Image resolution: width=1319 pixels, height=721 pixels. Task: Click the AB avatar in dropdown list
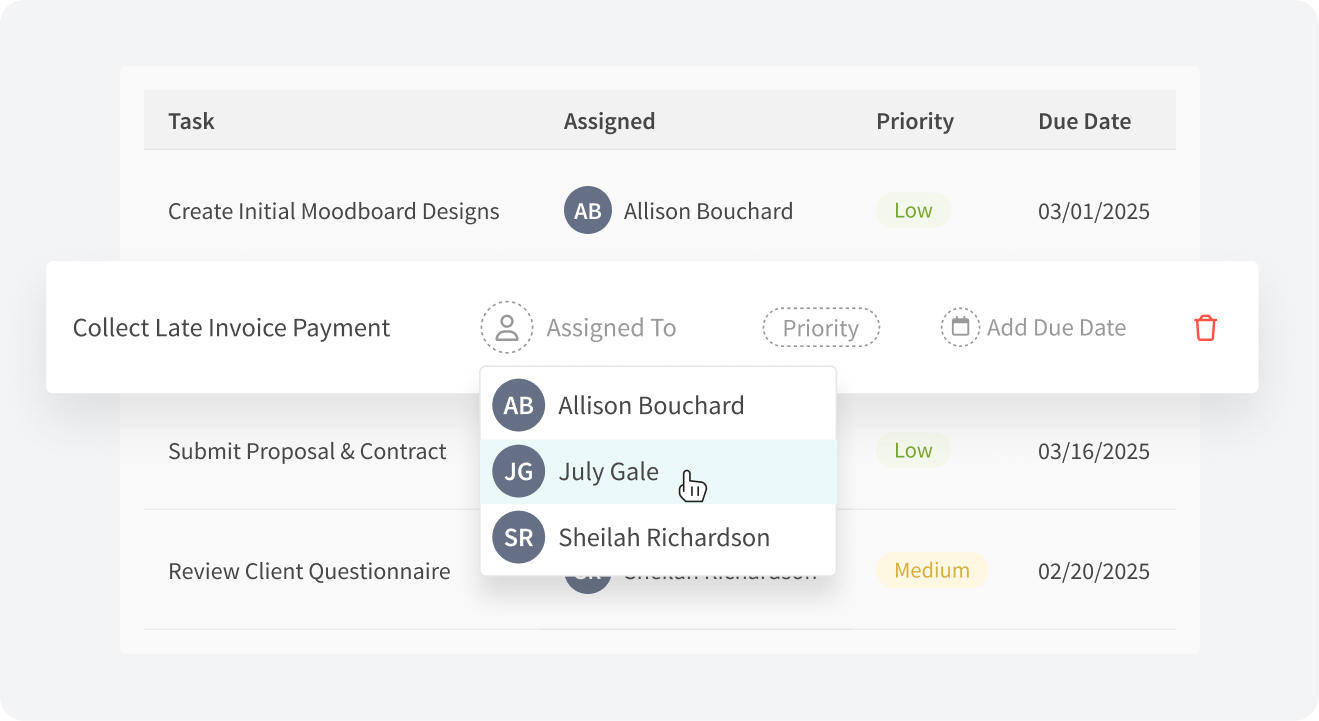click(518, 405)
